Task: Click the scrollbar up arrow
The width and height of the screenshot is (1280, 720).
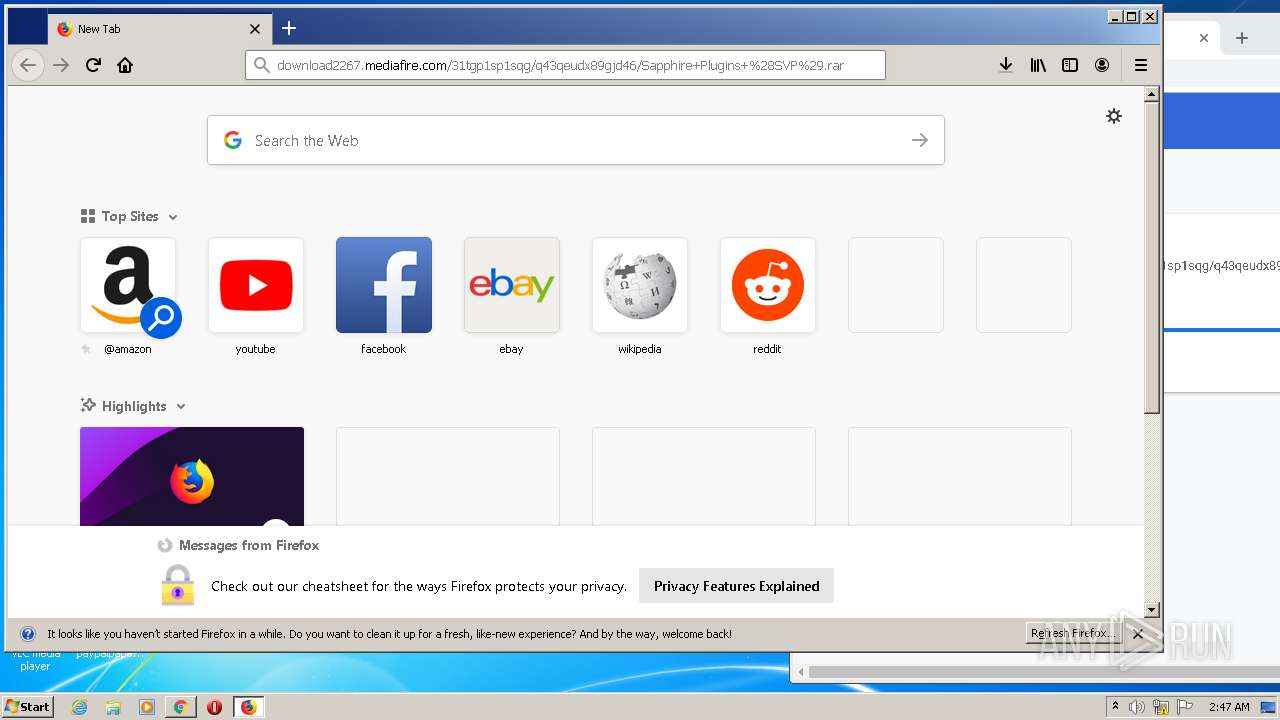Action: (x=1152, y=94)
